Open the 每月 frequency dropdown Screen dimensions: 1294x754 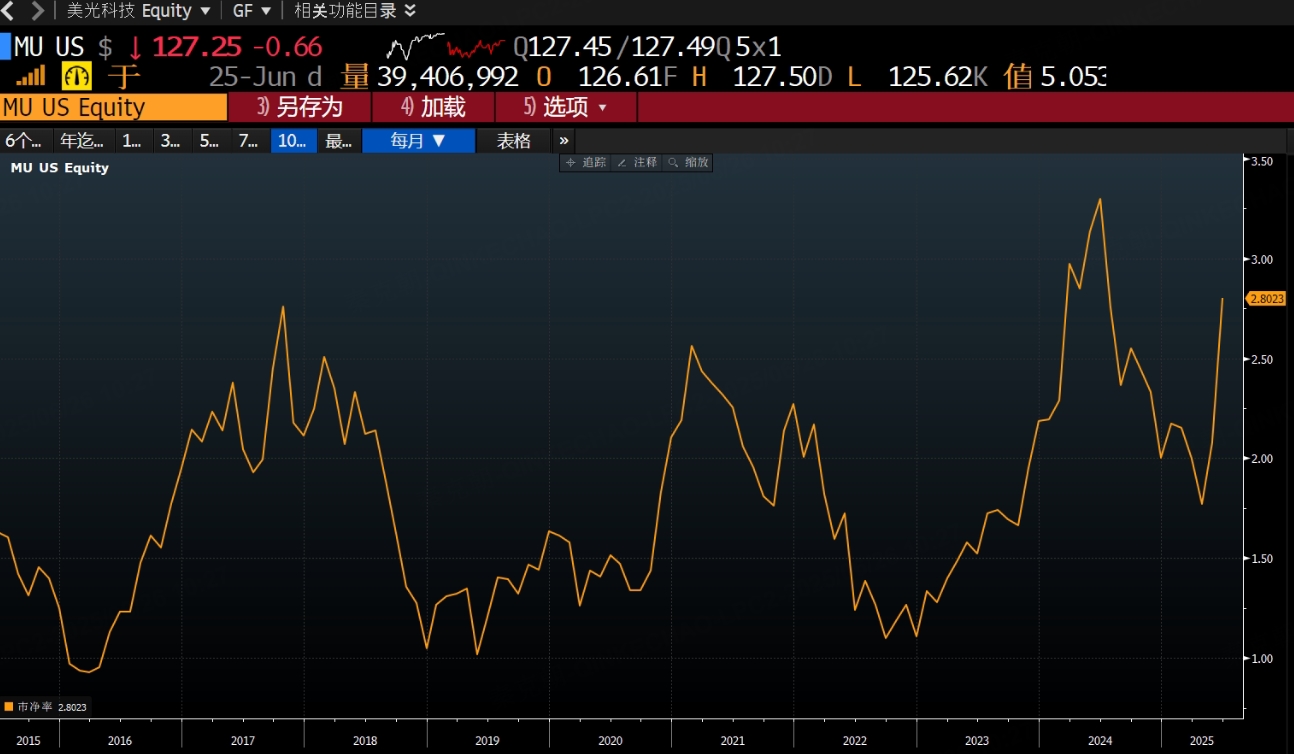click(419, 141)
